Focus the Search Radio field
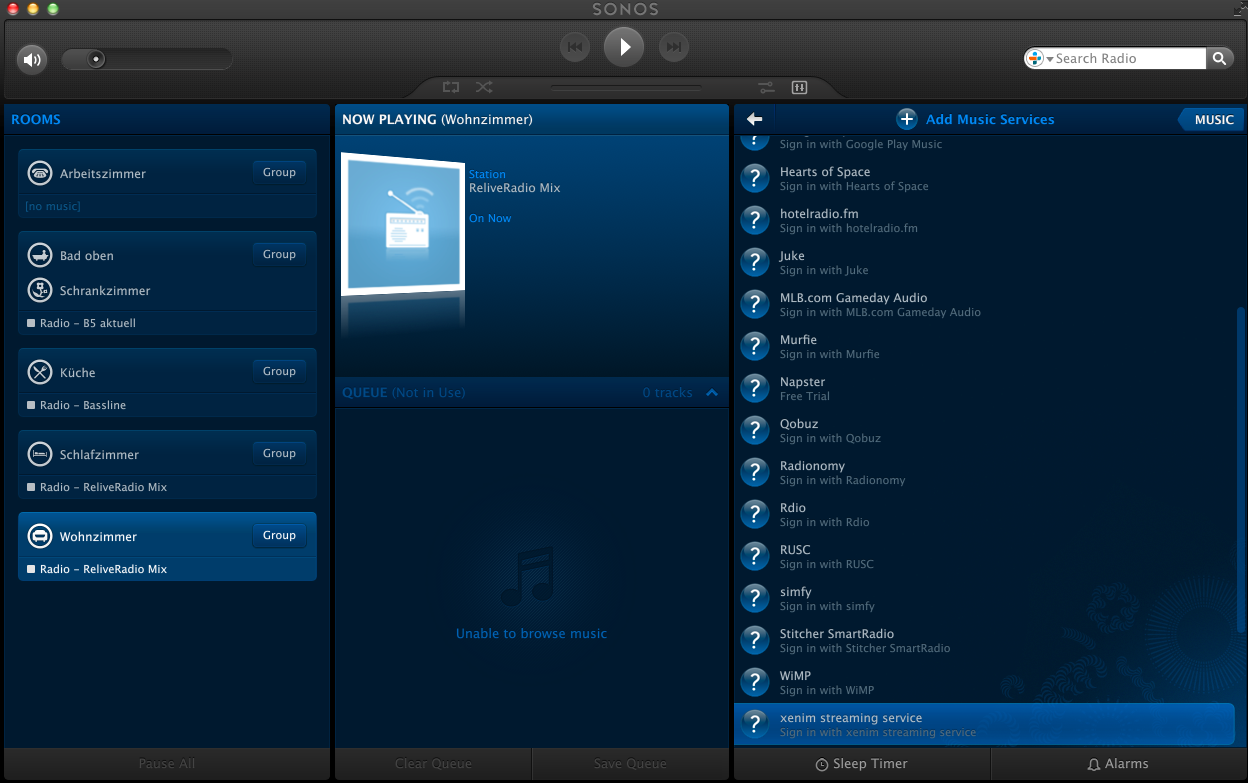Viewport: 1248px width, 783px height. coord(1129,58)
